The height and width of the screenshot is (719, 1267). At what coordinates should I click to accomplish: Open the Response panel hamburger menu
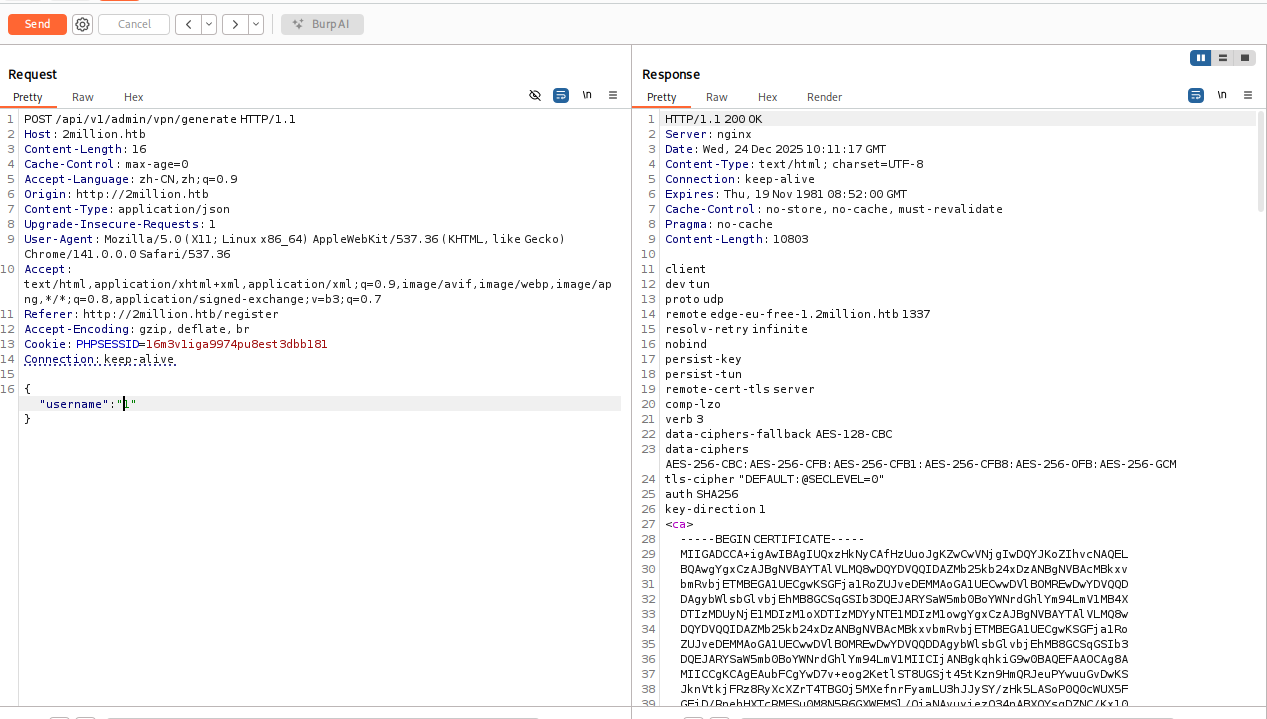point(1248,95)
